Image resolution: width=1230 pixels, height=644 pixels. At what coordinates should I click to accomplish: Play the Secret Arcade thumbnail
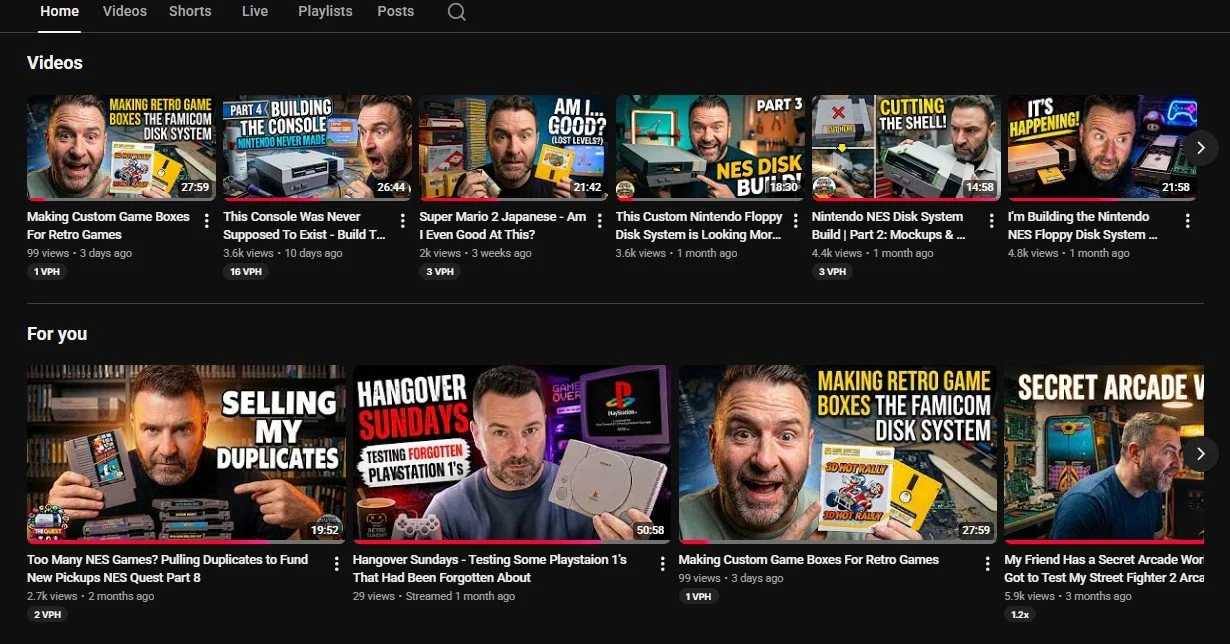click(x=1104, y=454)
